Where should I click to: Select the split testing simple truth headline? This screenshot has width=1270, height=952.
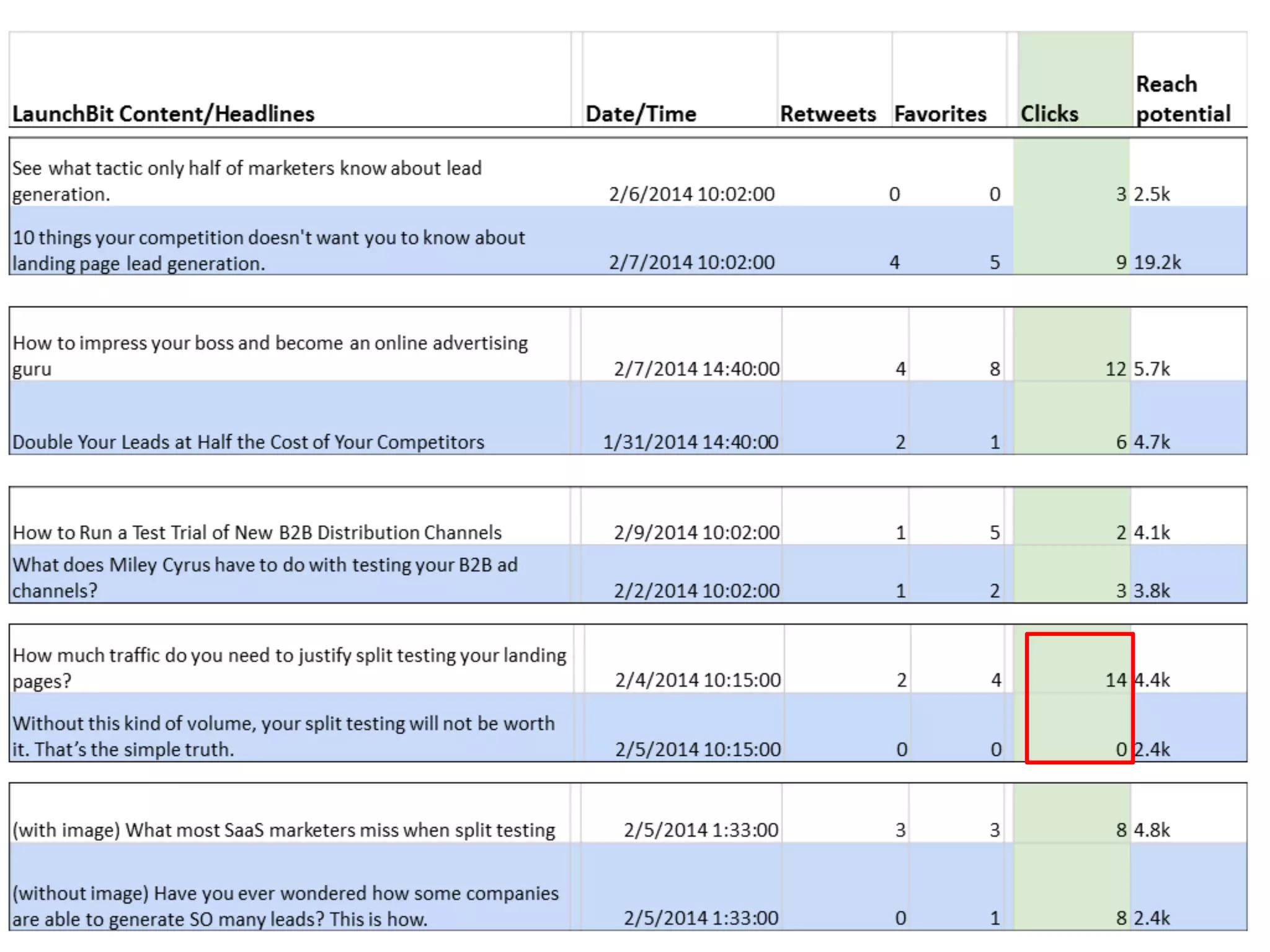click(283, 736)
